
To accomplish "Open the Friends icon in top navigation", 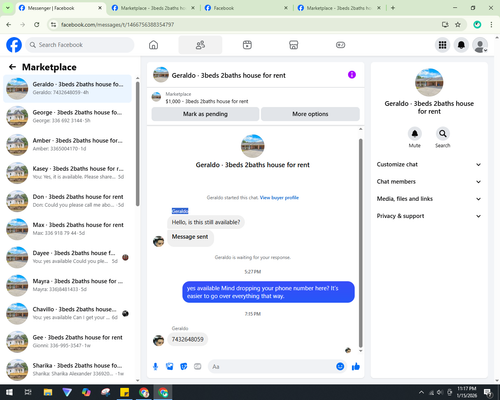I will [200, 45].
